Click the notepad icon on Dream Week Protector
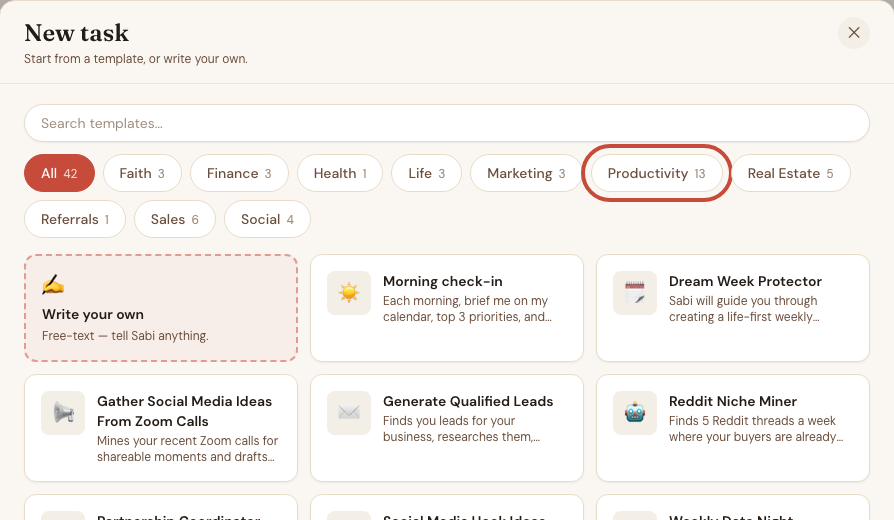 [x=635, y=293]
